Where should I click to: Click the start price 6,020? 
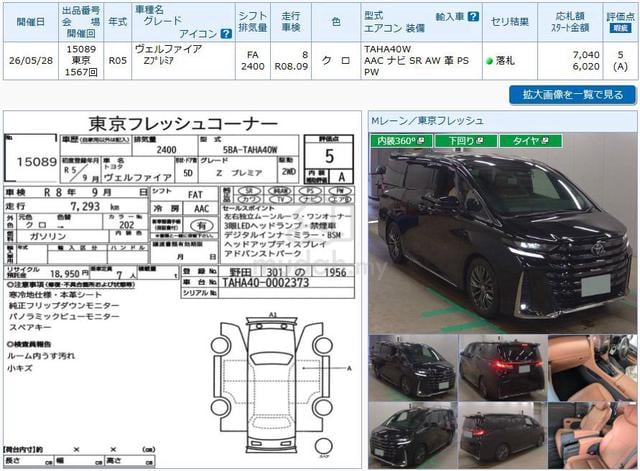586,67
